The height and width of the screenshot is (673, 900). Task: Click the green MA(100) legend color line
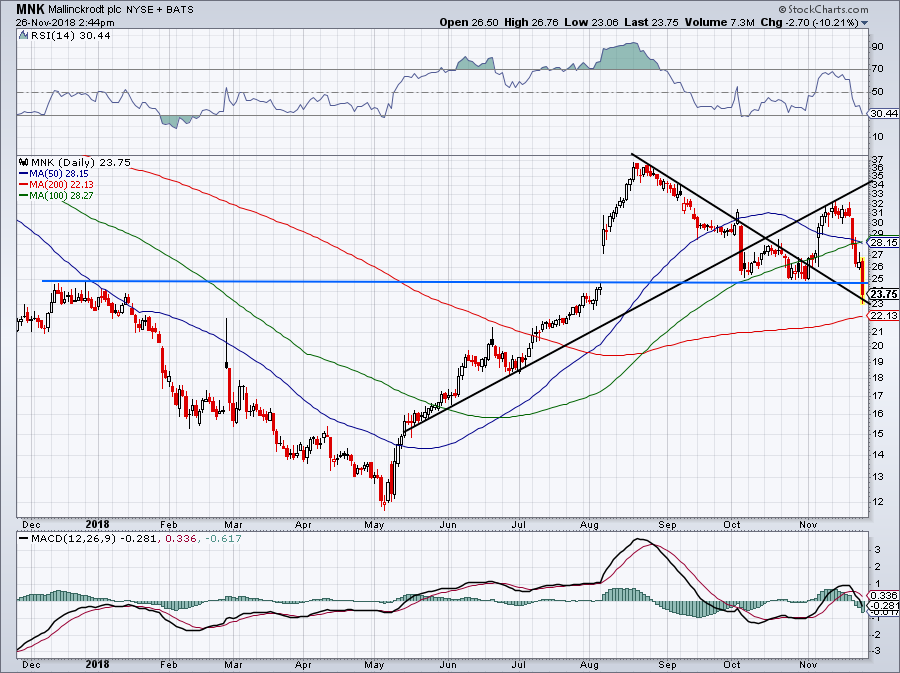pos(24,196)
